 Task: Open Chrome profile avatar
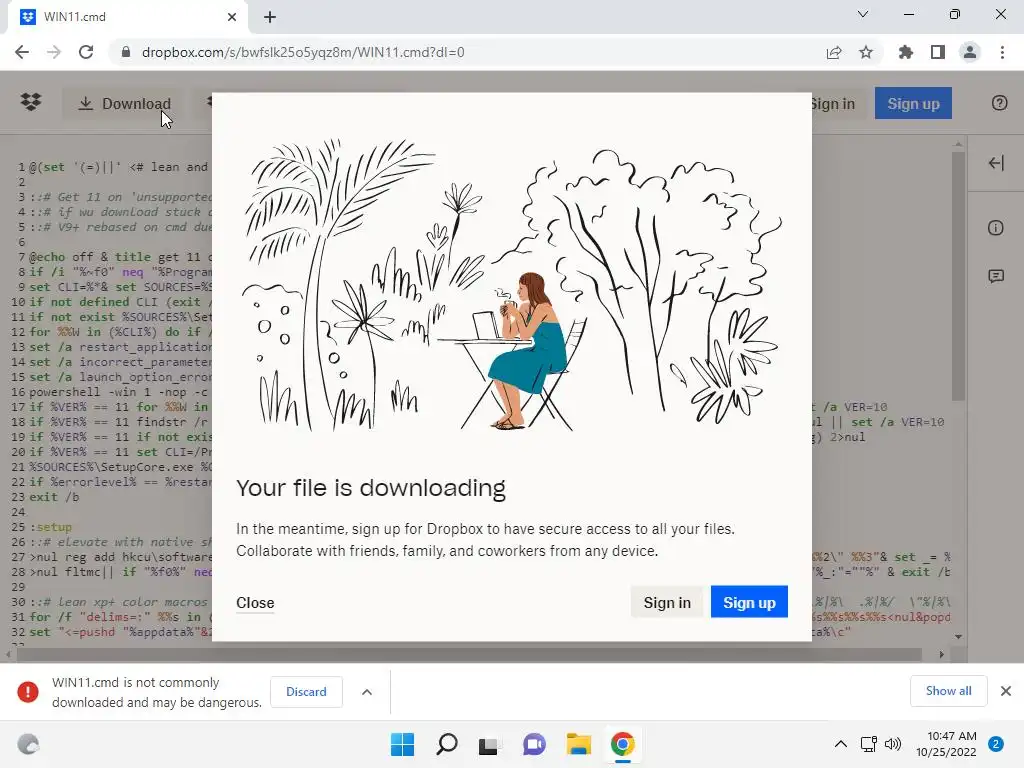pyautogui.click(x=970, y=52)
